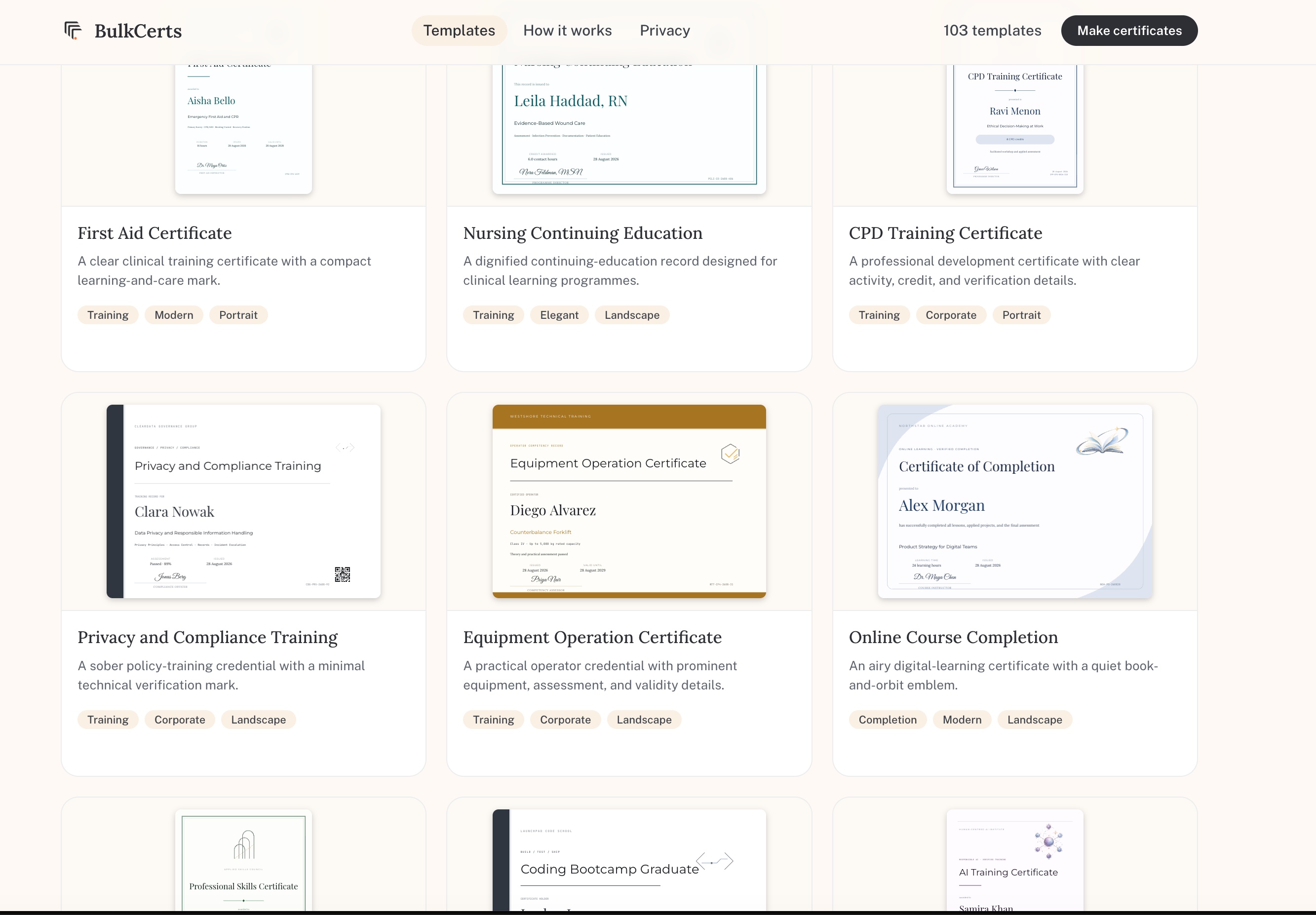Image resolution: width=1316 pixels, height=915 pixels.
Task: Select the Templates nav tab
Action: click(x=459, y=31)
